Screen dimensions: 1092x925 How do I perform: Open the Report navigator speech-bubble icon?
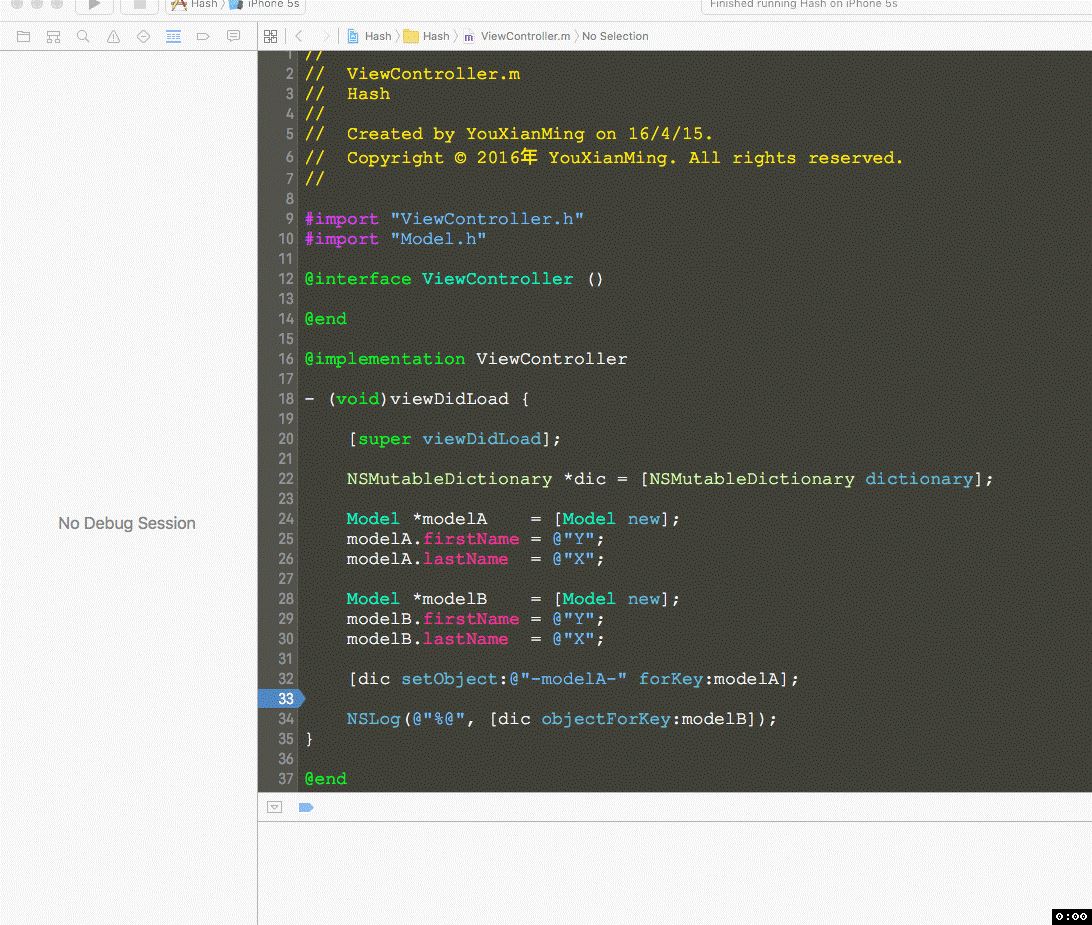[233, 36]
